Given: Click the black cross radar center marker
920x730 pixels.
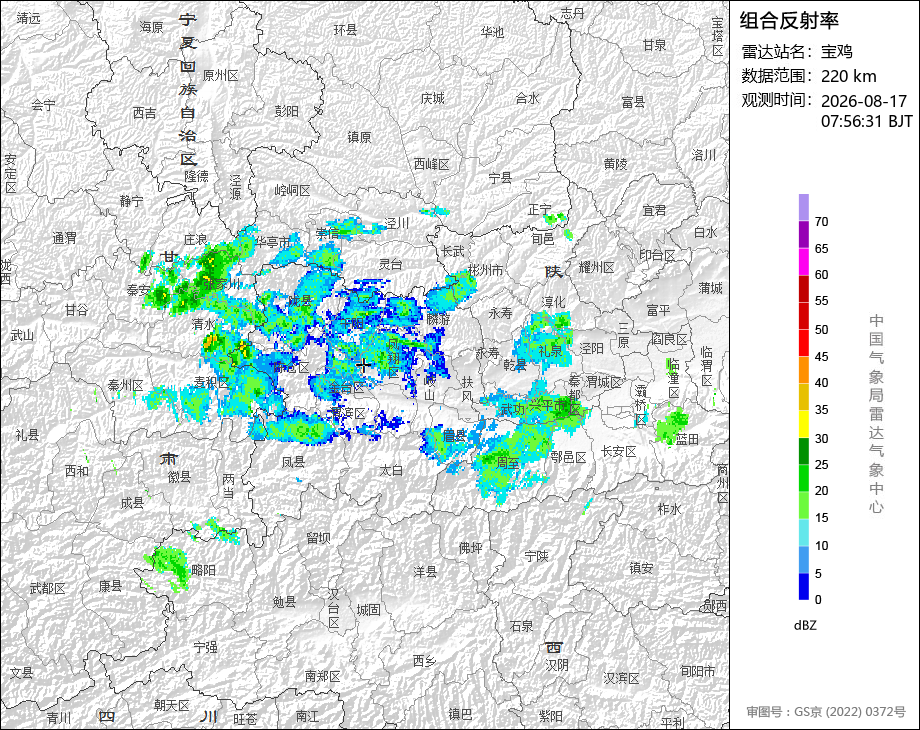Looking at the screenshot, I should coord(363,365).
